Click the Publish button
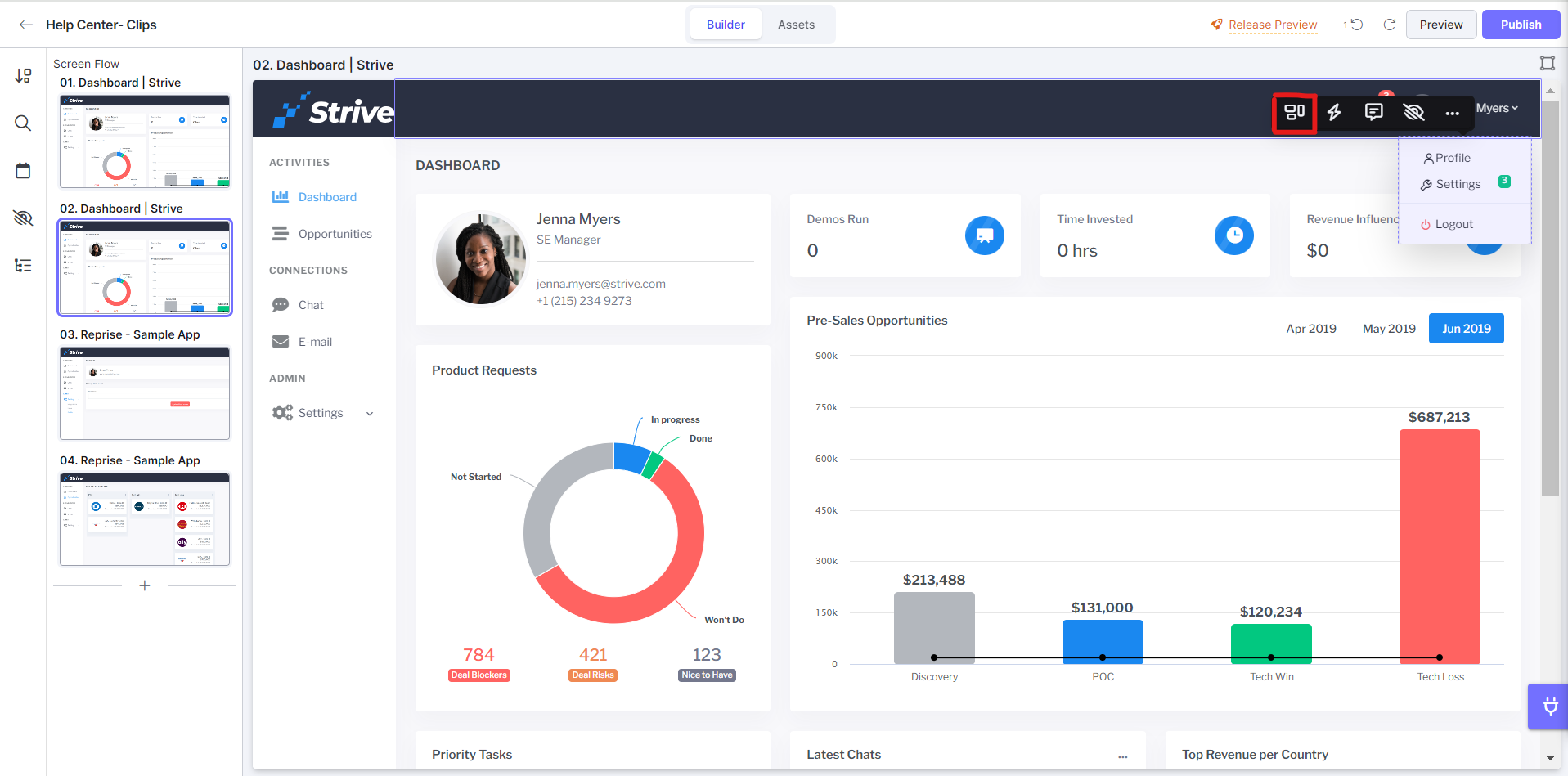Screen dimensions: 1568x776 coord(1521,25)
